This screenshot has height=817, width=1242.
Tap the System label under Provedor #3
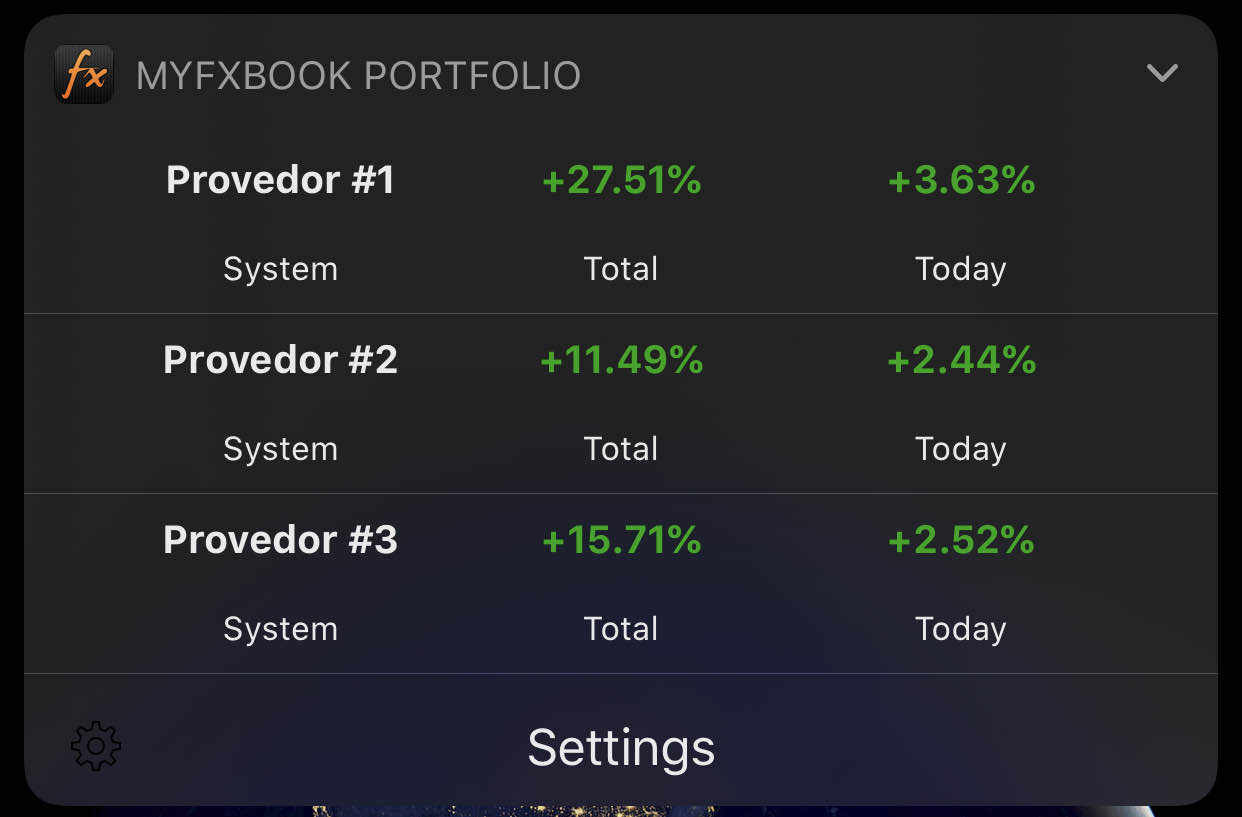280,629
